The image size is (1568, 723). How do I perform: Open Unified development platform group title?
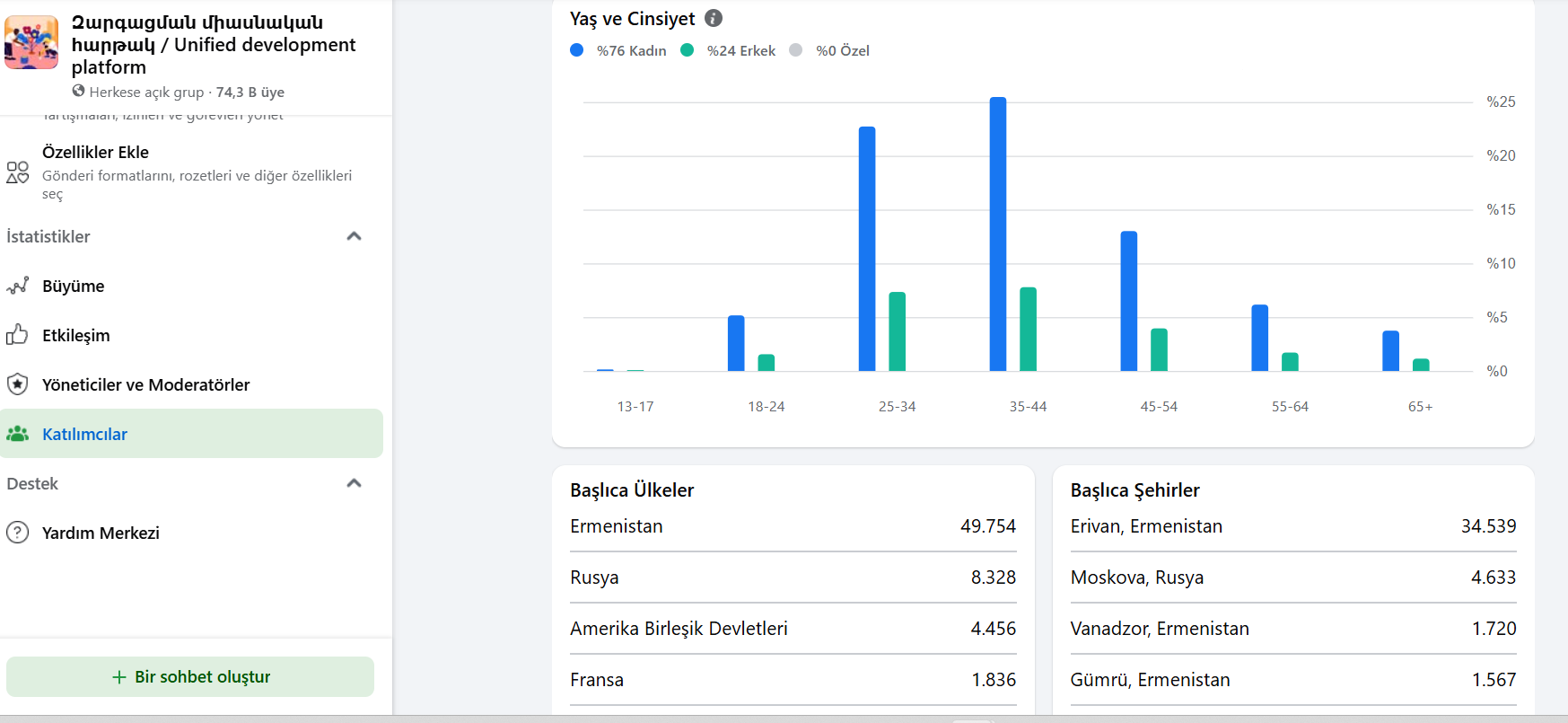click(214, 45)
